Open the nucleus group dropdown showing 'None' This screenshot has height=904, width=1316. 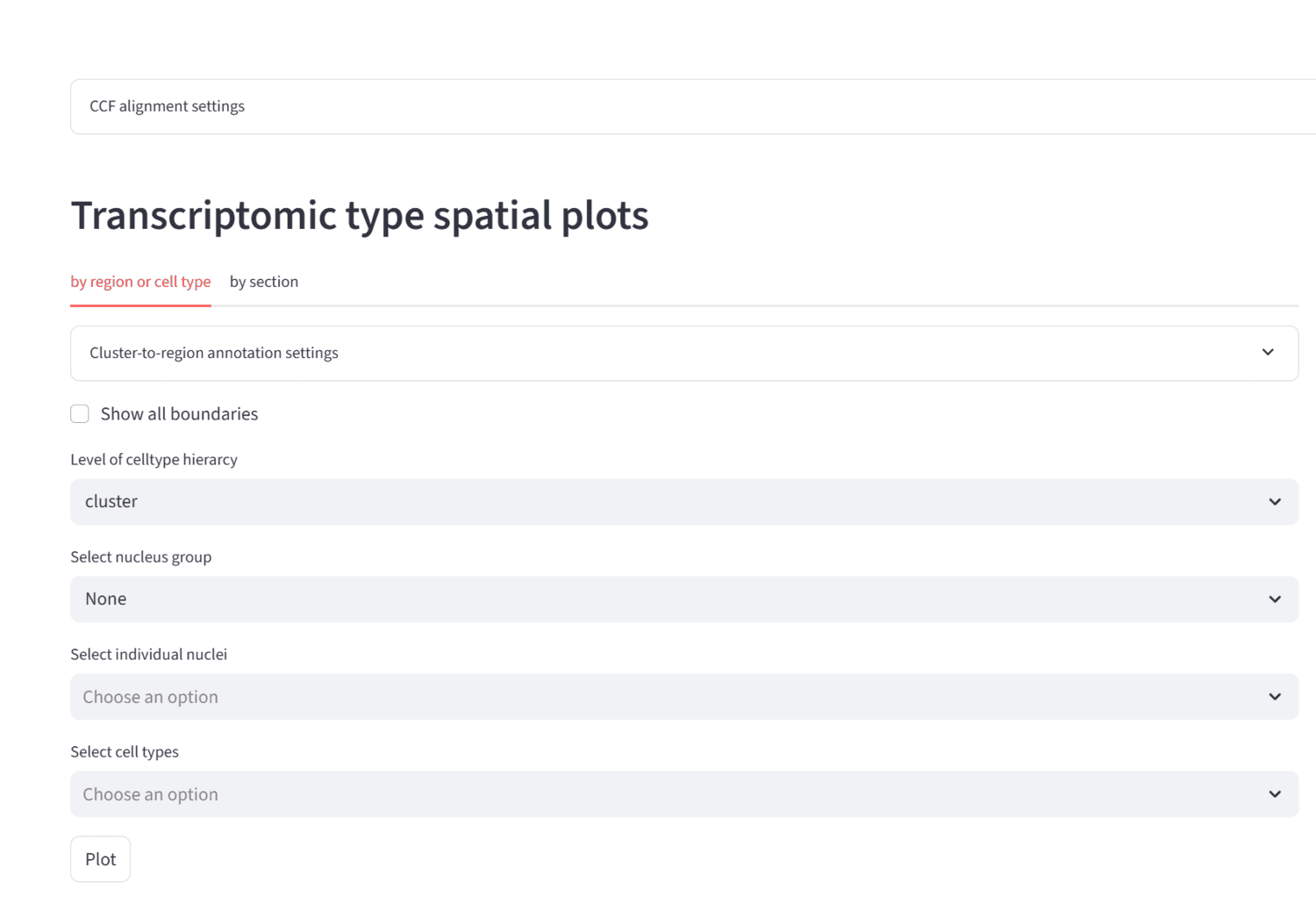coord(667,599)
